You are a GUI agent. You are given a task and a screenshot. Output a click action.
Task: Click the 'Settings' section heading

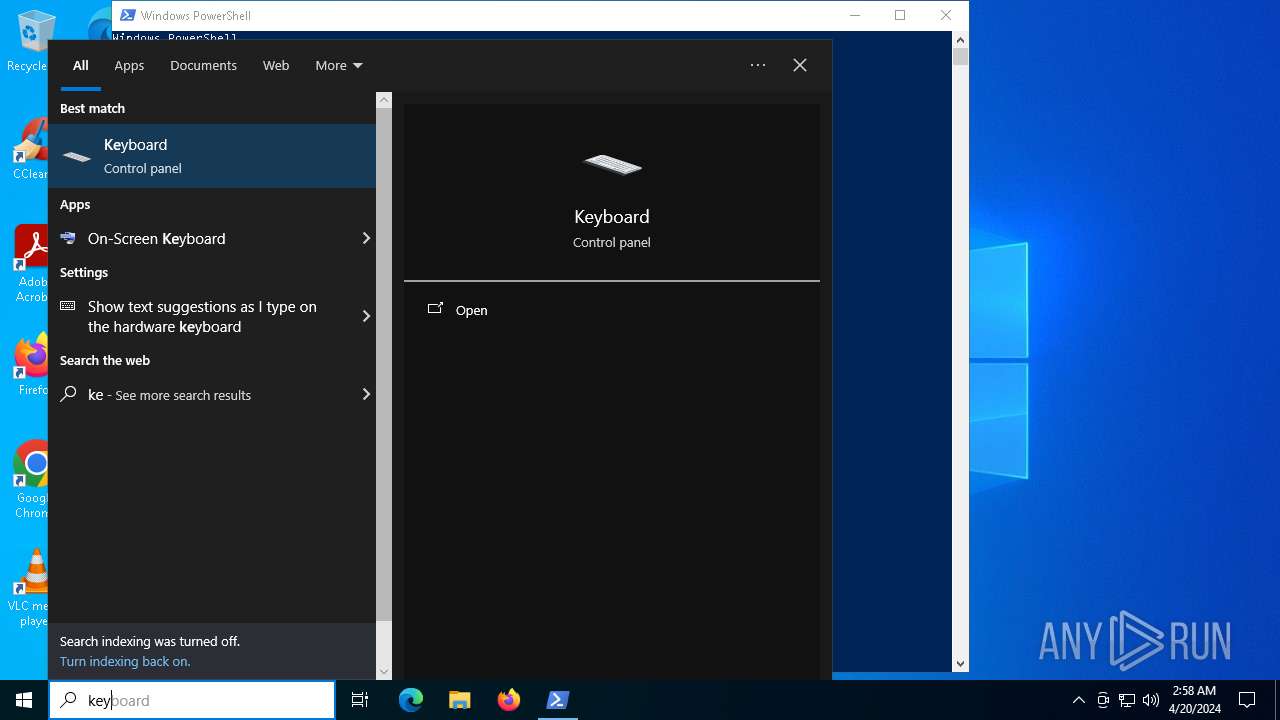[x=84, y=272]
